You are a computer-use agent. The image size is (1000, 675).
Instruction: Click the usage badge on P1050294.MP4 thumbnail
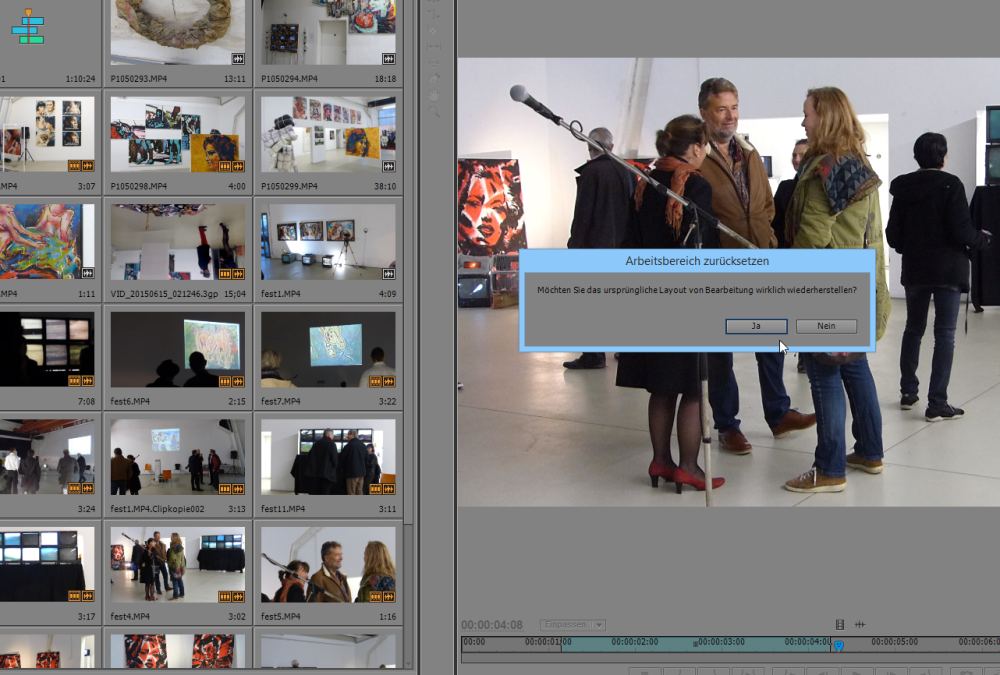pyautogui.click(x=388, y=59)
